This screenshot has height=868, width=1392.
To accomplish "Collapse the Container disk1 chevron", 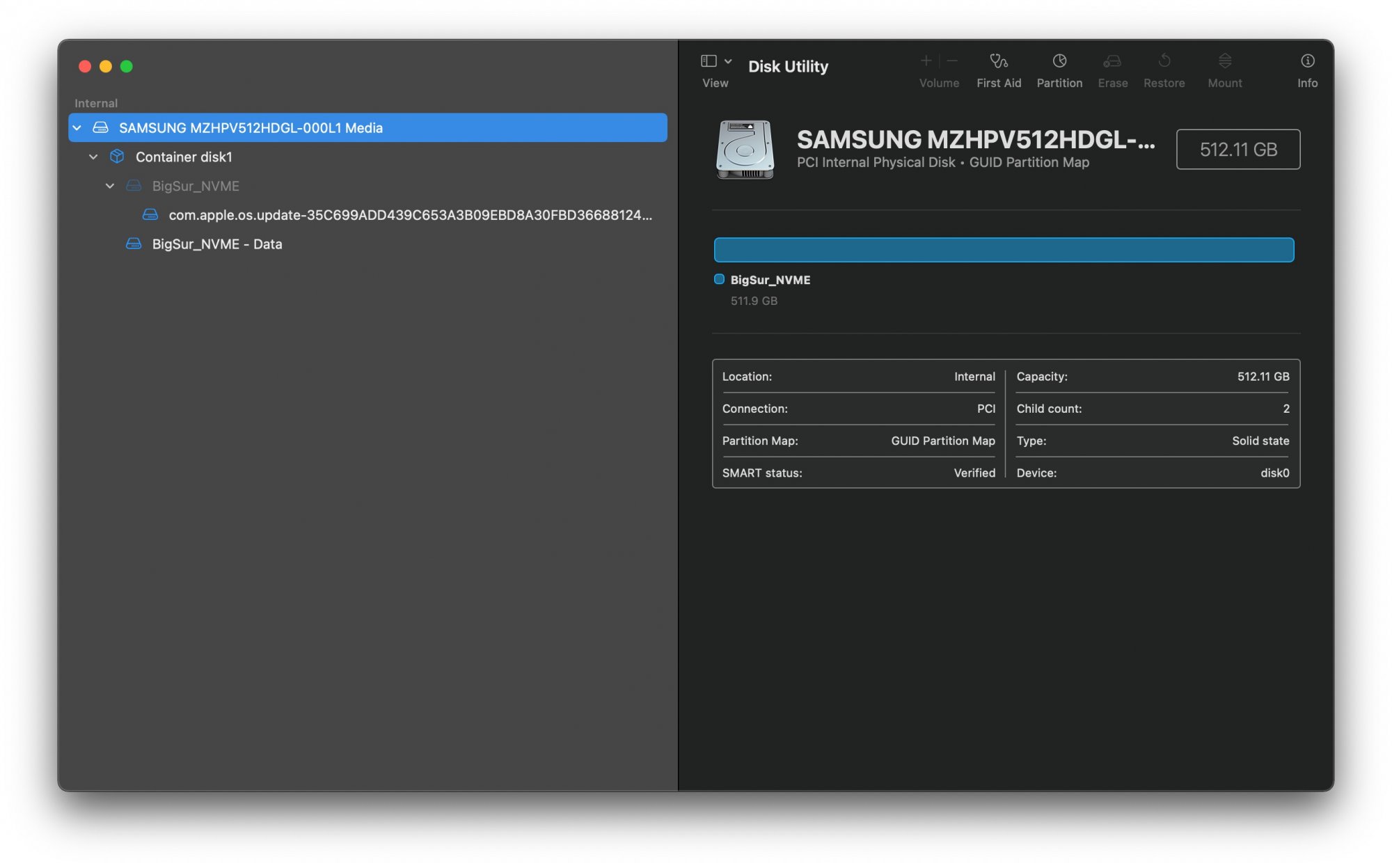I will [93, 157].
